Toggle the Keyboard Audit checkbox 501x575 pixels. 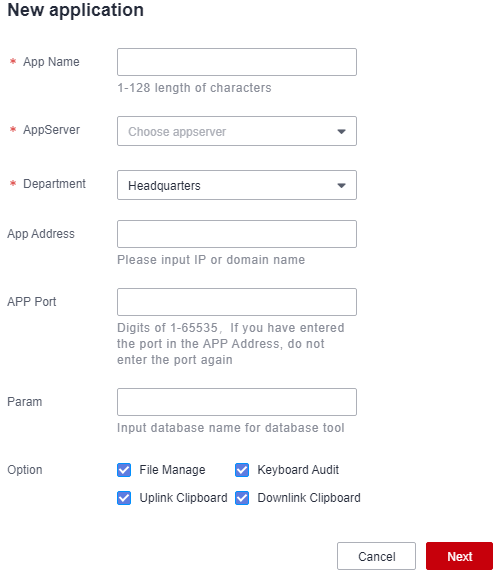click(x=242, y=470)
